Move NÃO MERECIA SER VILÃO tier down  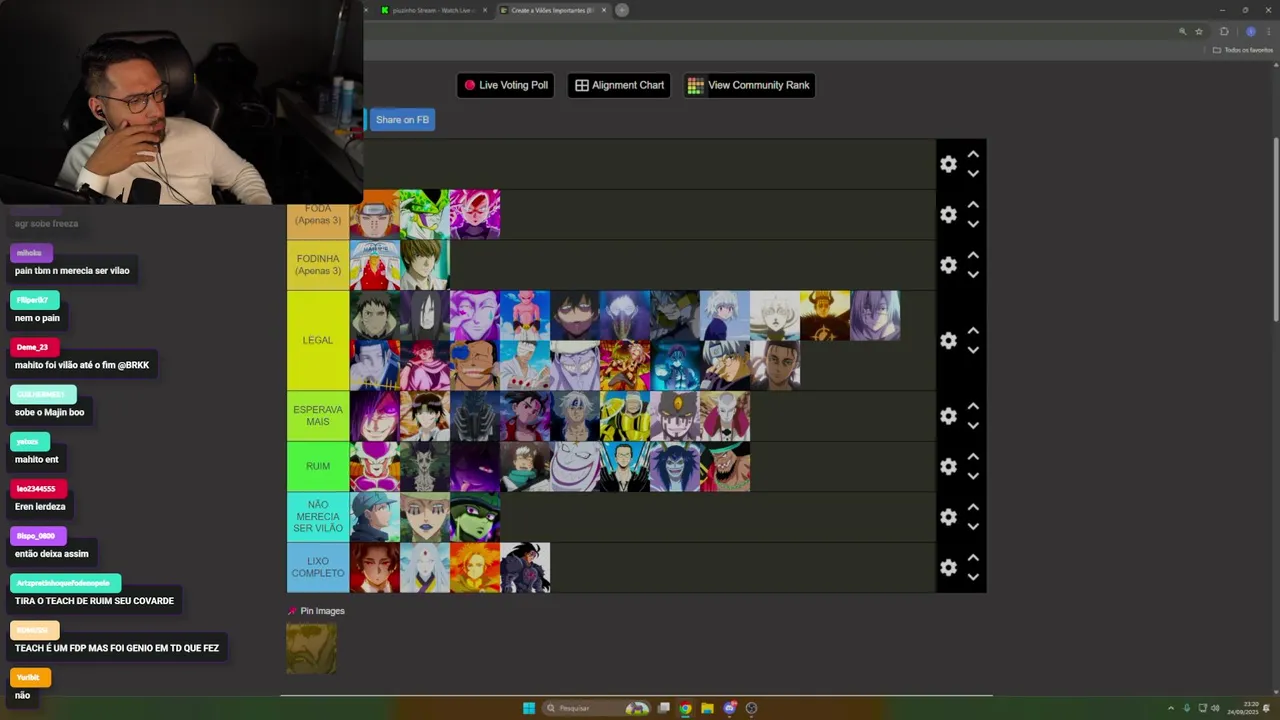click(973, 527)
